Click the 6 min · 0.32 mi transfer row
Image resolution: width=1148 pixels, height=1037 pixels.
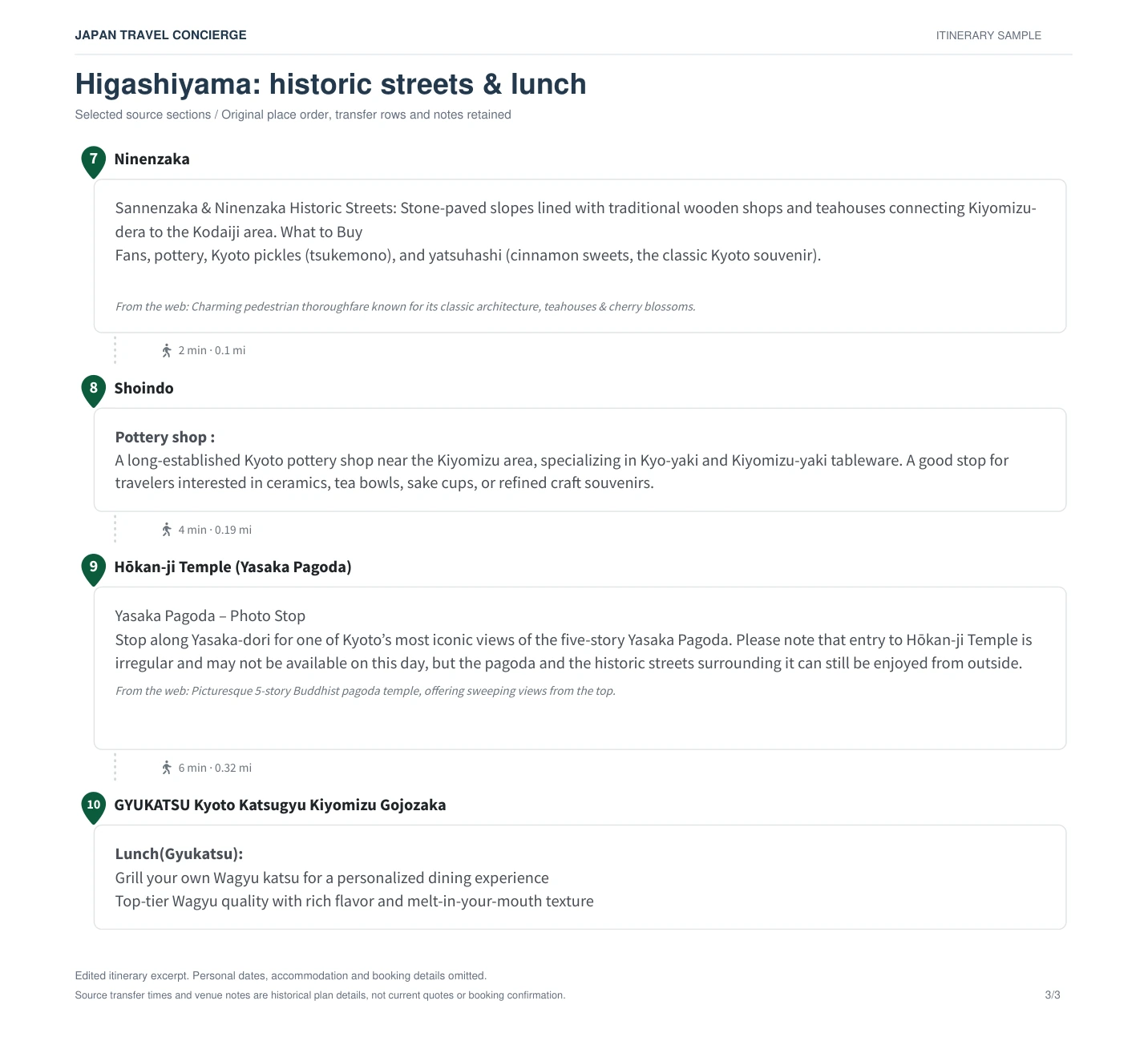[207, 768]
